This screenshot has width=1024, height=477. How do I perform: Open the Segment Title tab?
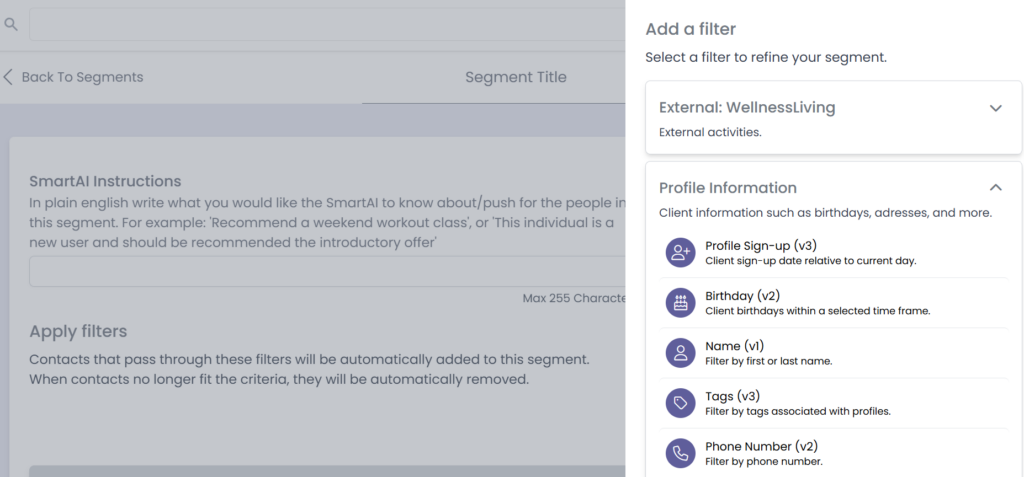(x=515, y=77)
